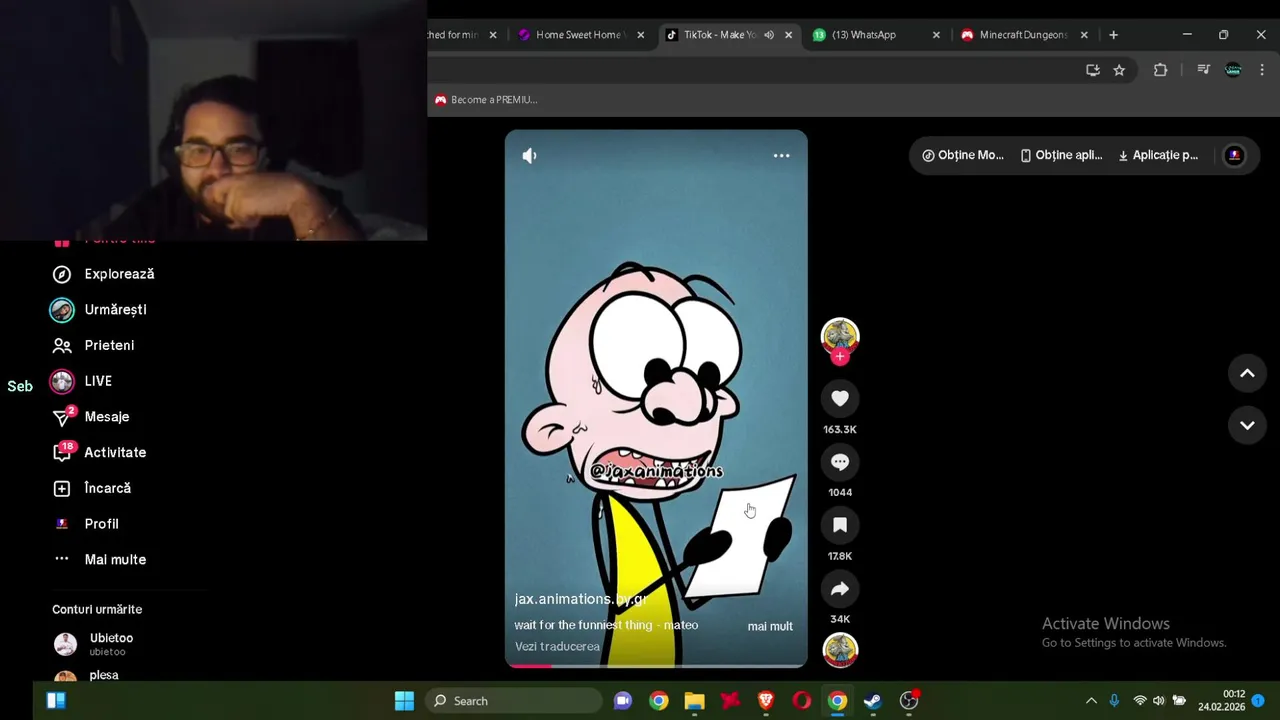Image resolution: width=1280 pixels, height=720 pixels.
Task: Share the video with 34K shares
Action: click(x=840, y=589)
